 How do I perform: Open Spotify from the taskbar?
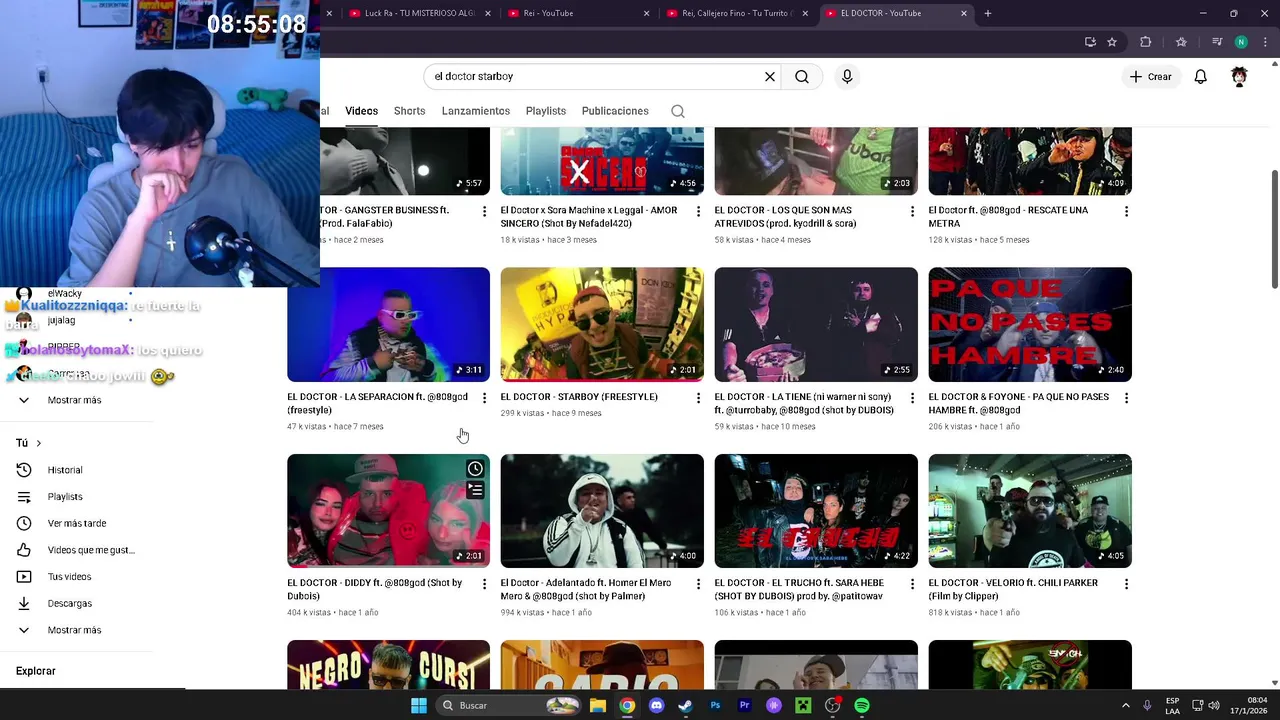pyautogui.click(x=862, y=705)
